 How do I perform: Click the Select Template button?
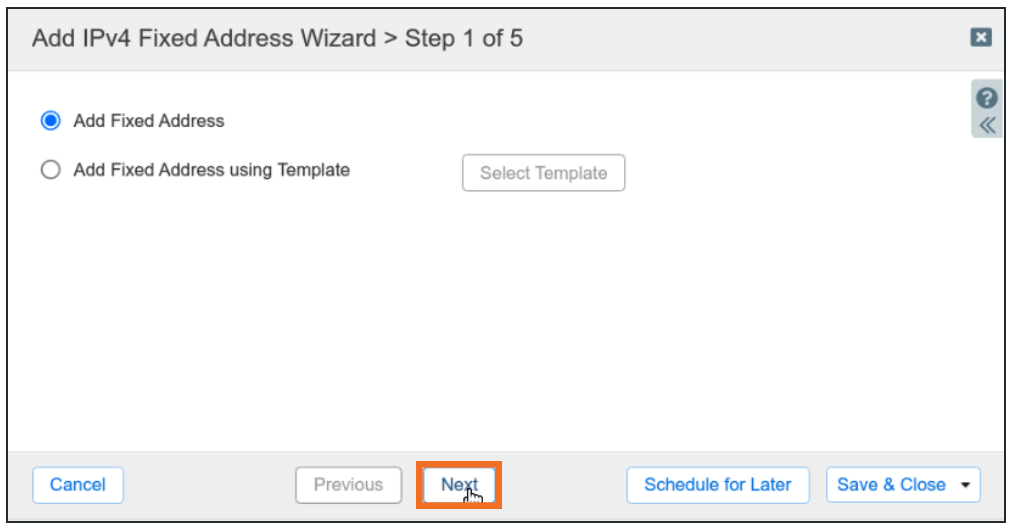(543, 173)
